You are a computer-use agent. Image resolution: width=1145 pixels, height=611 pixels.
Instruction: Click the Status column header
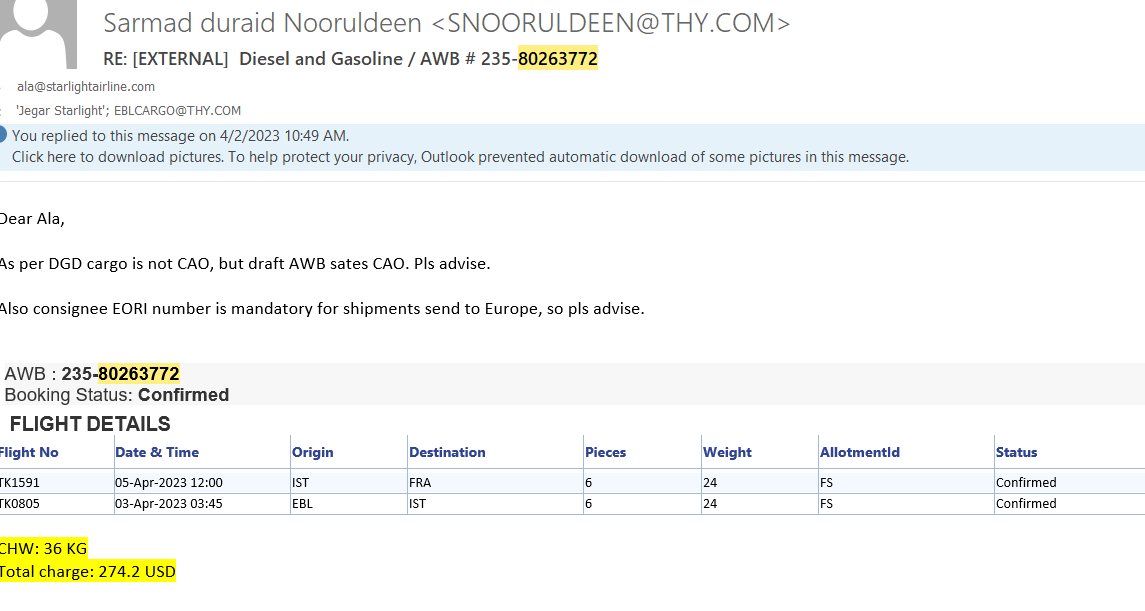coord(1016,452)
